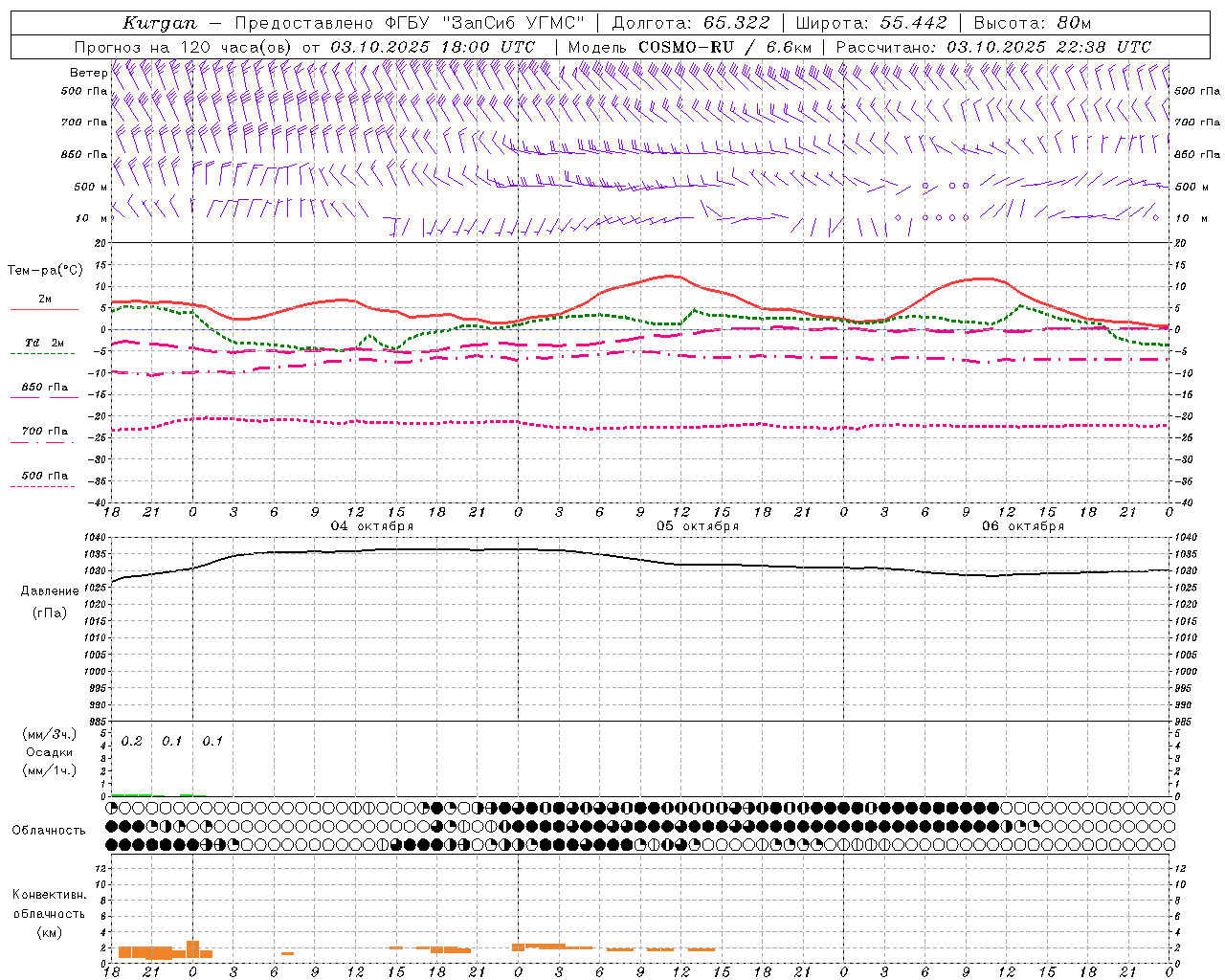This screenshot has width=1225, height=980.
Task: Click the "(гПа)" unit under Давление
Action: (x=50, y=613)
